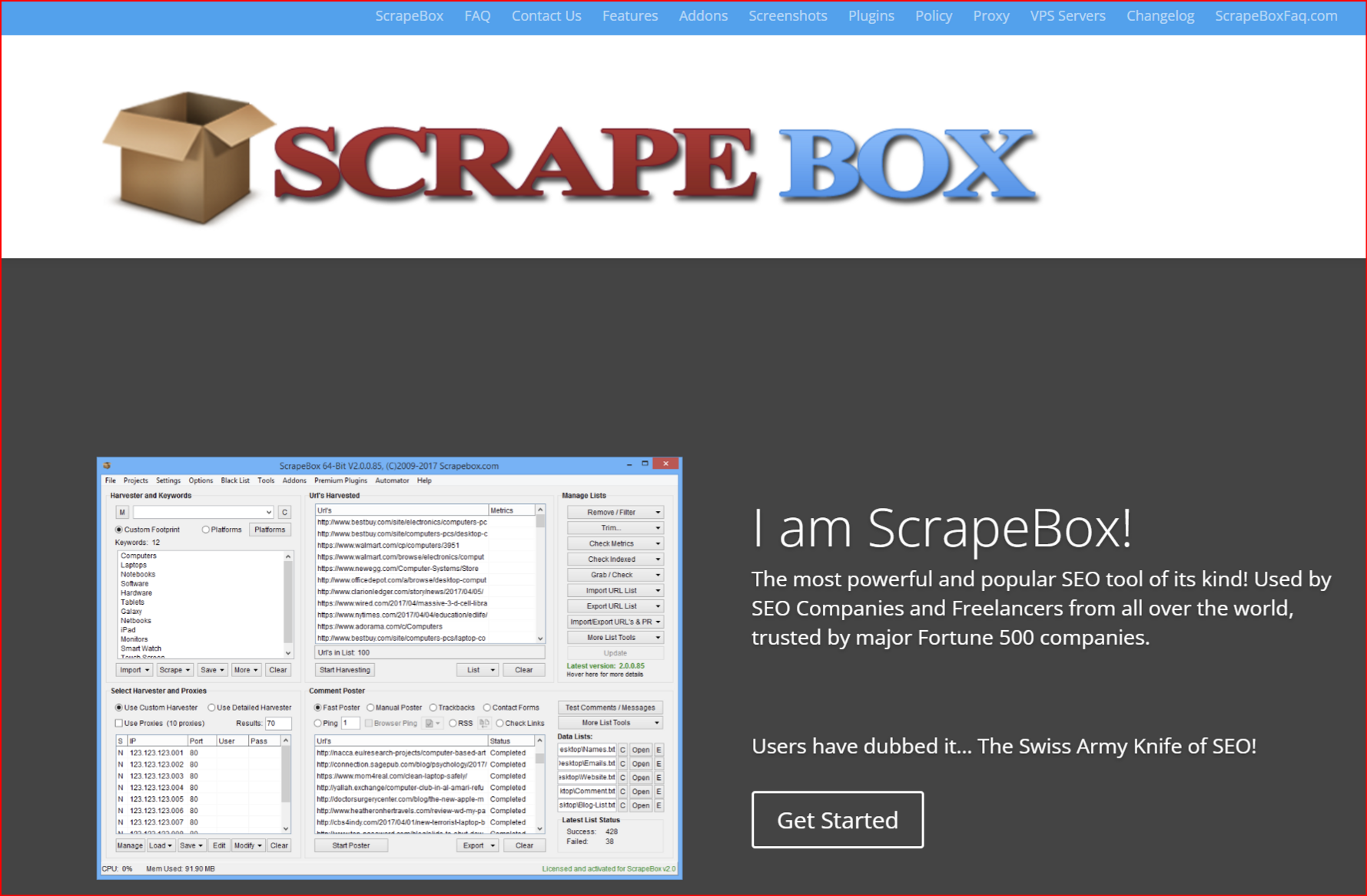The height and width of the screenshot is (896, 1367).
Task: Click Test Comments / Messages button
Action: point(610,708)
